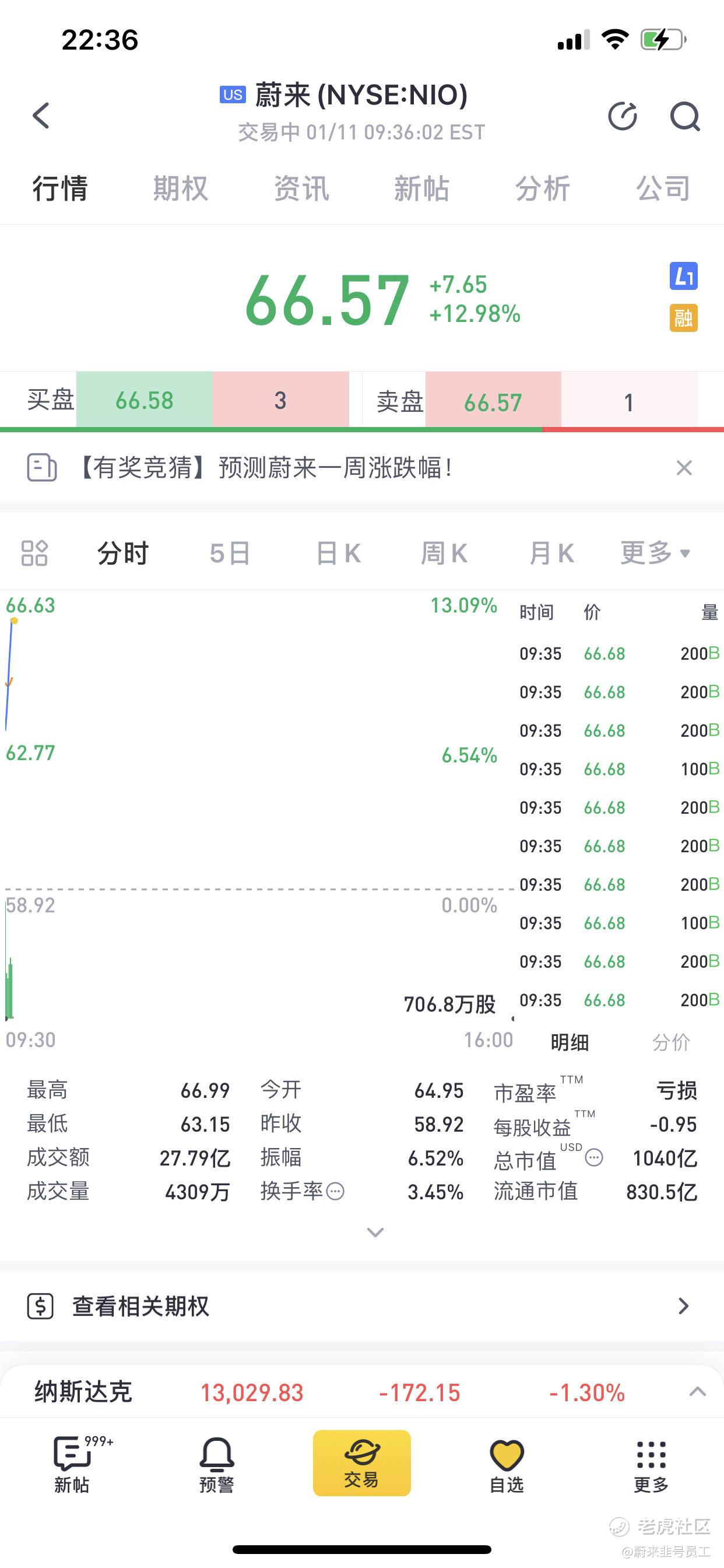724x1568 pixels.
Task: Tap 时间 column header in trades
Action: 537,612
